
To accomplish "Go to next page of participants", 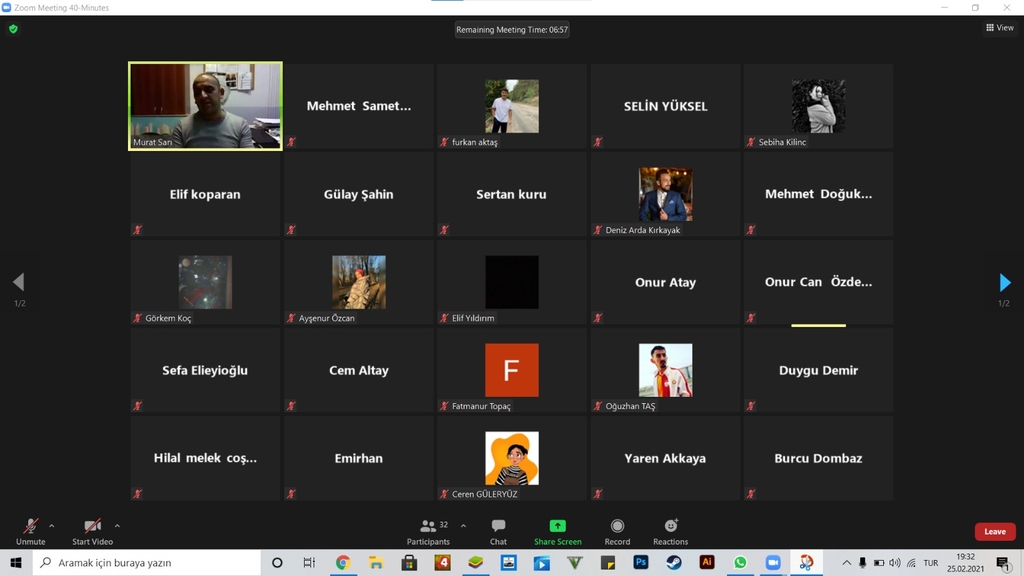I will pyautogui.click(x=1004, y=283).
